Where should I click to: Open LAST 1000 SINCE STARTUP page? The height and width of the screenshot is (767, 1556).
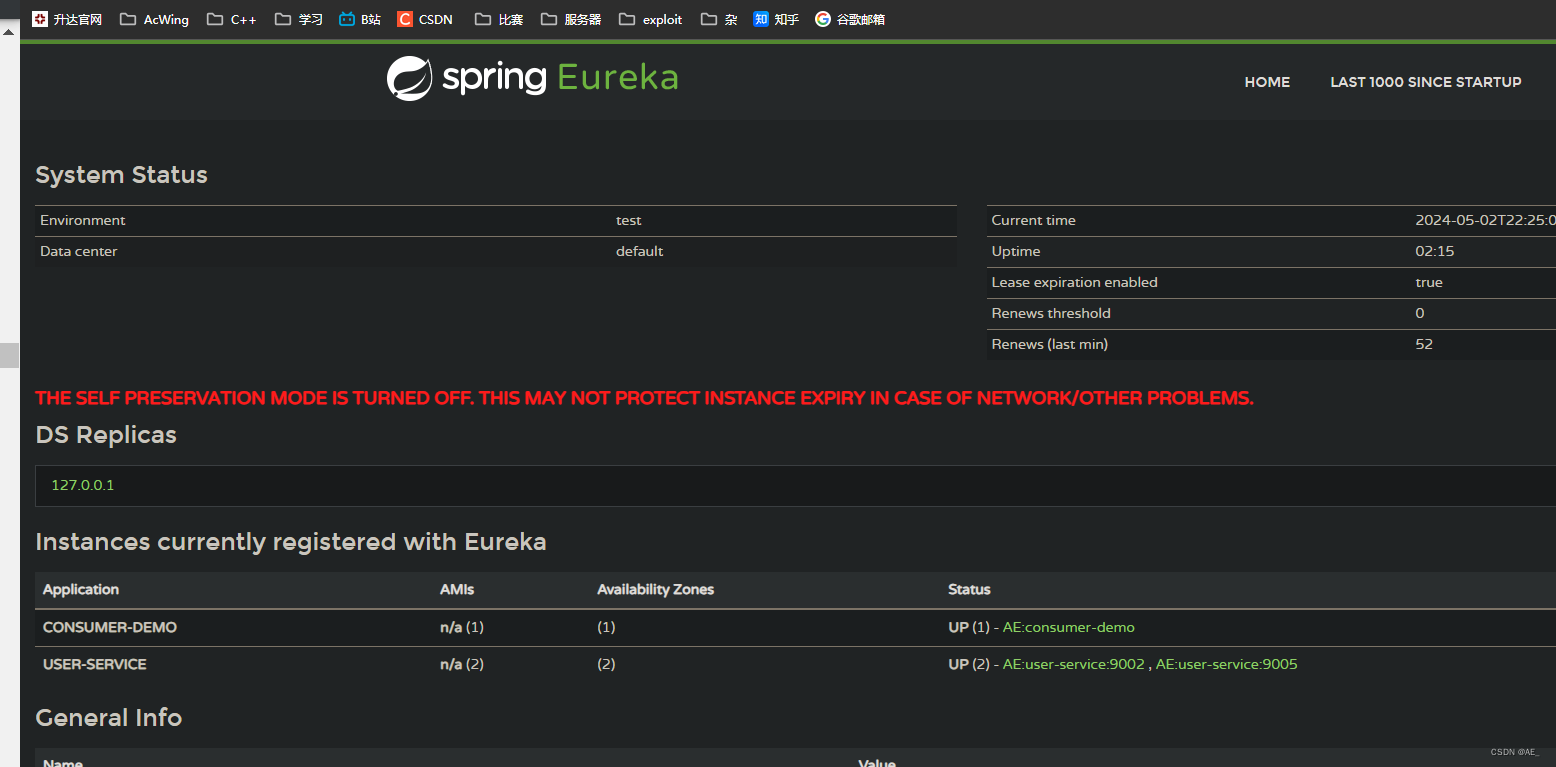click(x=1426, y=82)
